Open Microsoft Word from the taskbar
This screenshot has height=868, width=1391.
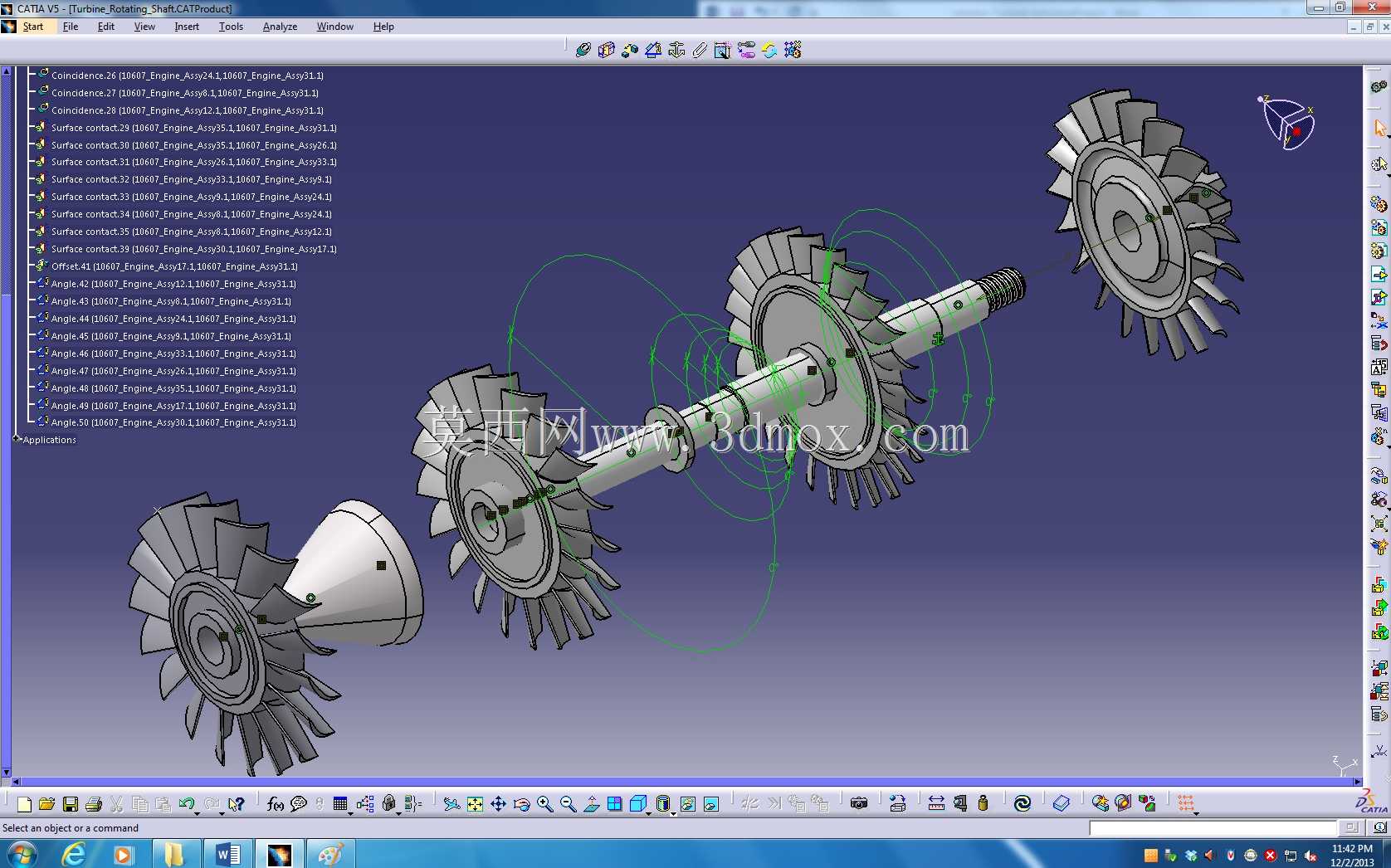coord(227,854)
